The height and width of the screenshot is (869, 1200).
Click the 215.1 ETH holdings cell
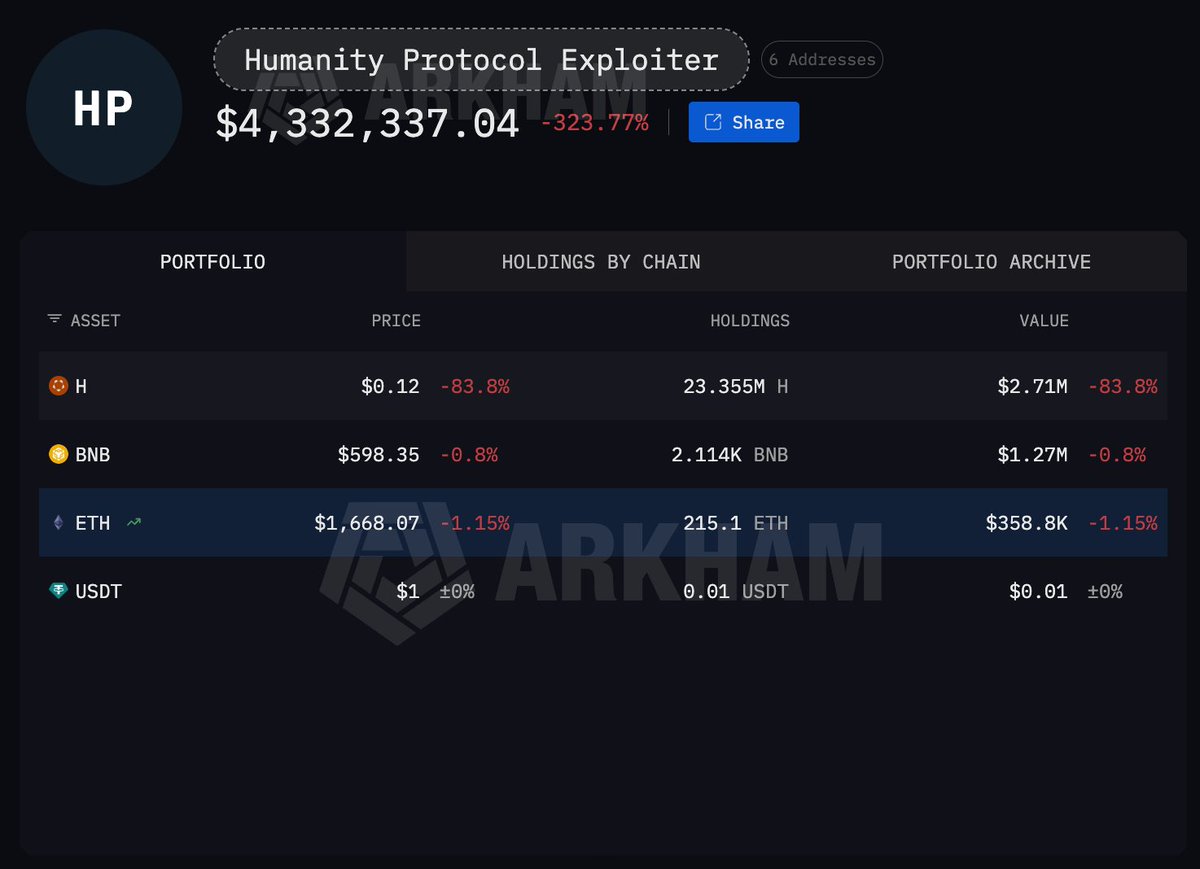point(736,523)
